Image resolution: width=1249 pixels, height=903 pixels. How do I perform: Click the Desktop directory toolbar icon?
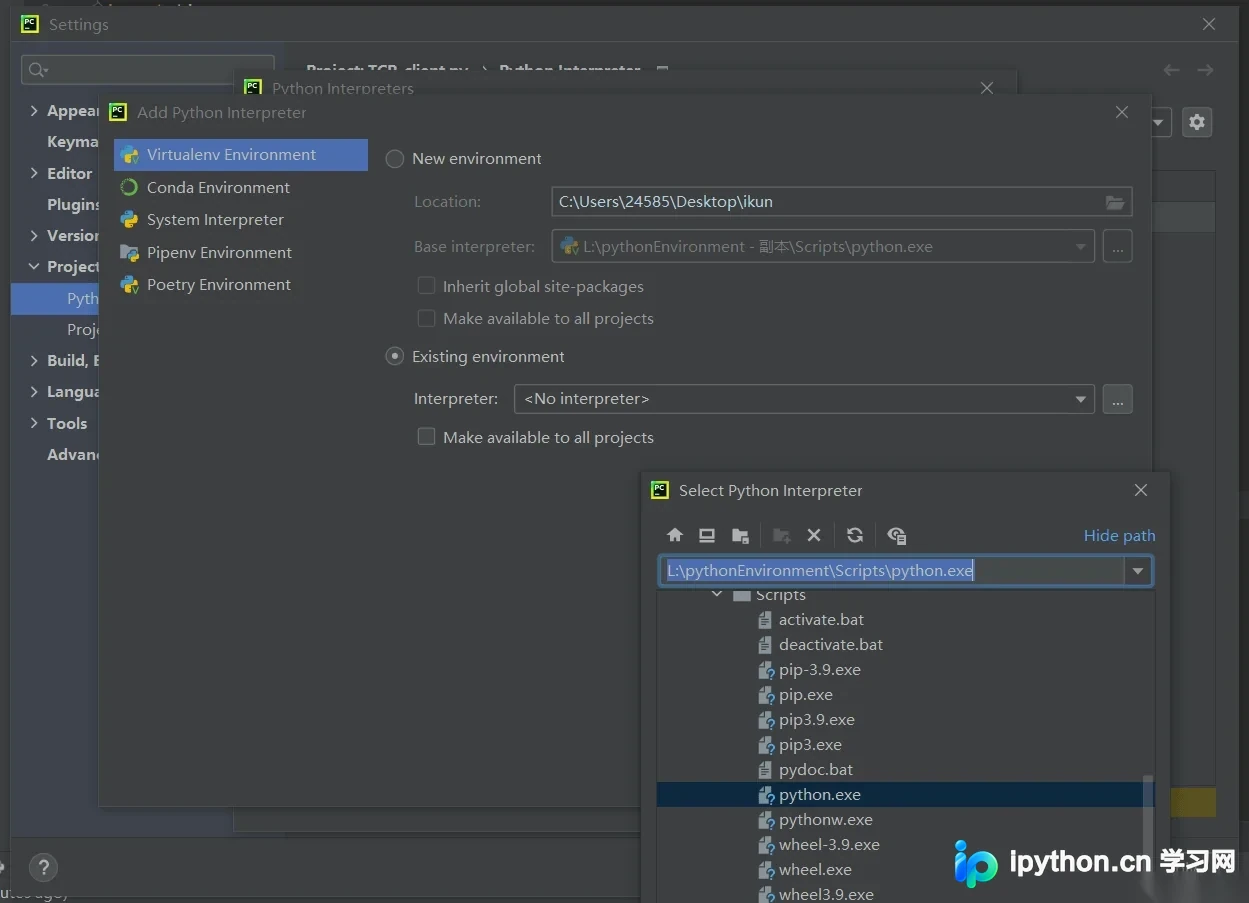tap(707, 535)
